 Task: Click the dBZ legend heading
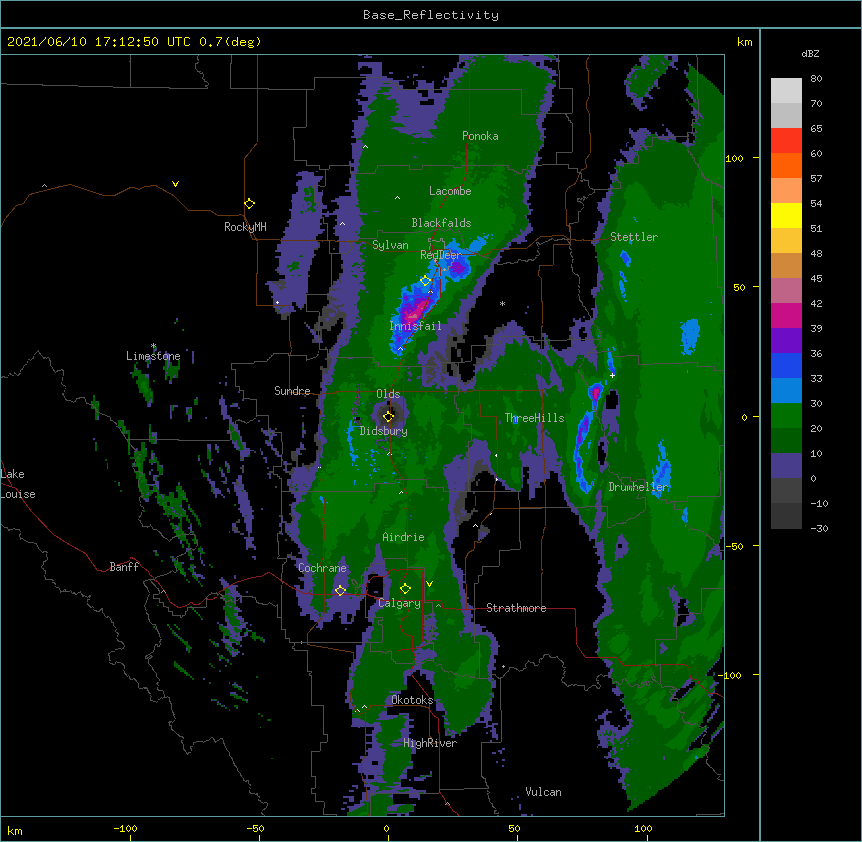click(810, 54)
